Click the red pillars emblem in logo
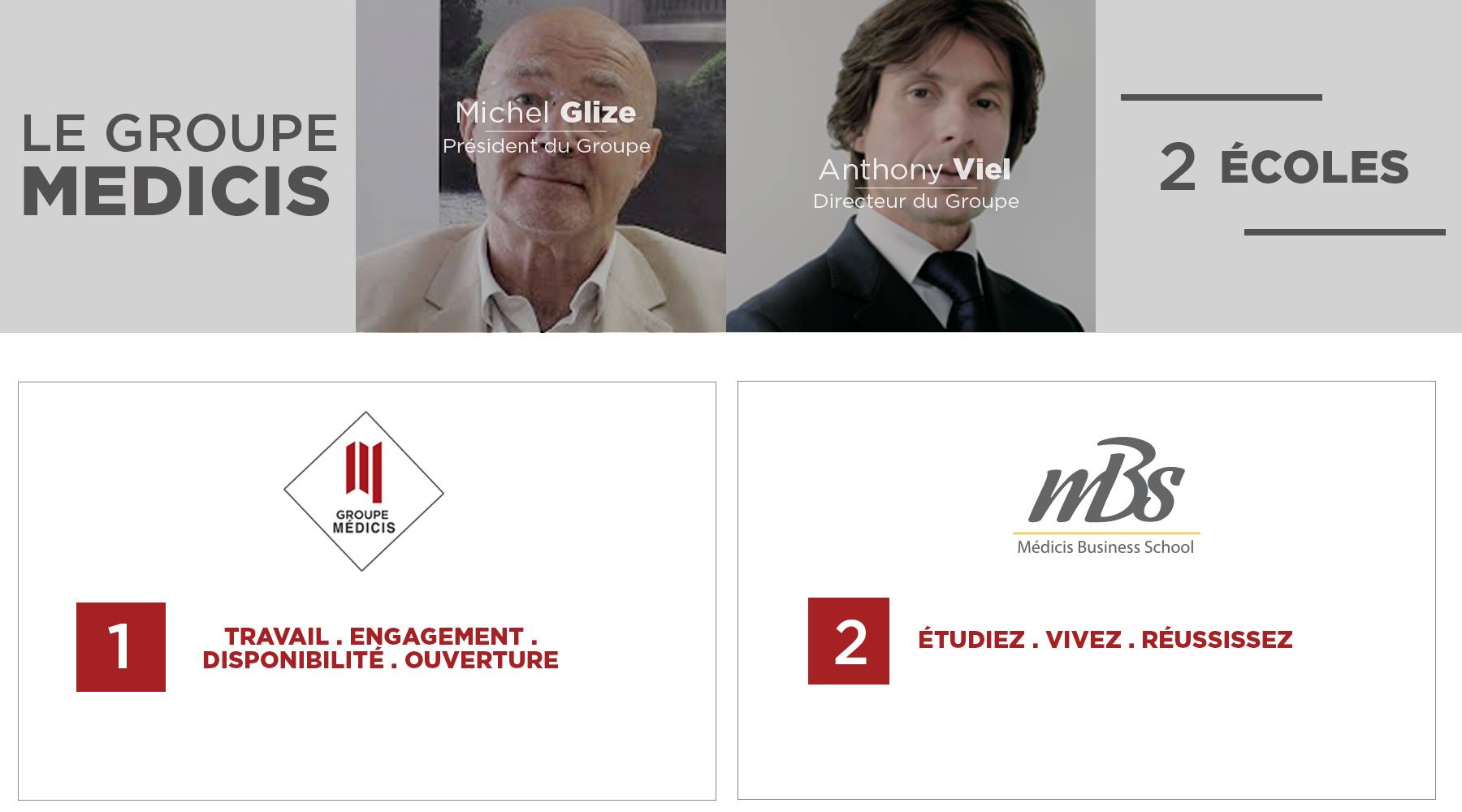 pos(364,470)
